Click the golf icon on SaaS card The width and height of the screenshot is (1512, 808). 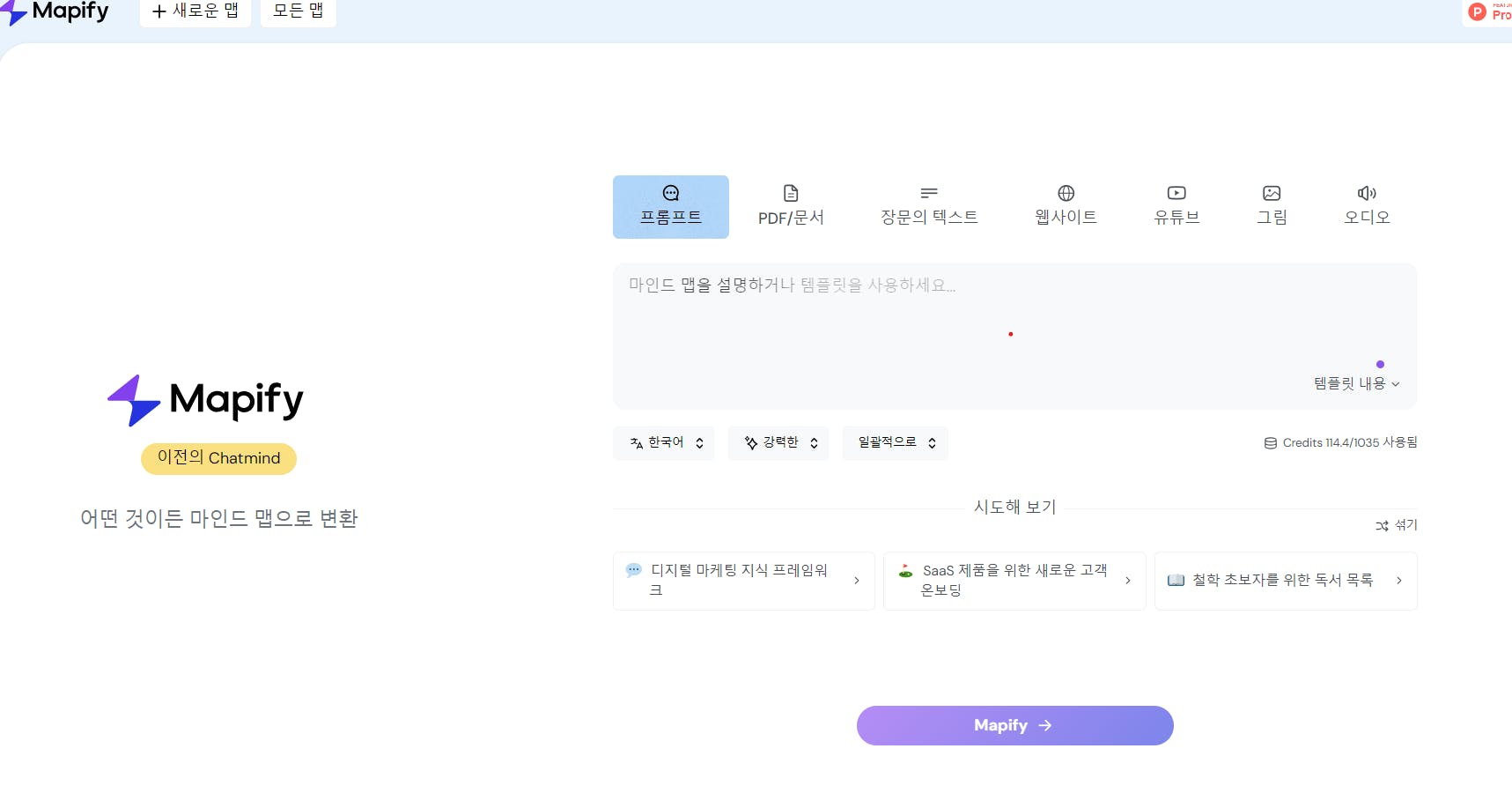[905, 570]
